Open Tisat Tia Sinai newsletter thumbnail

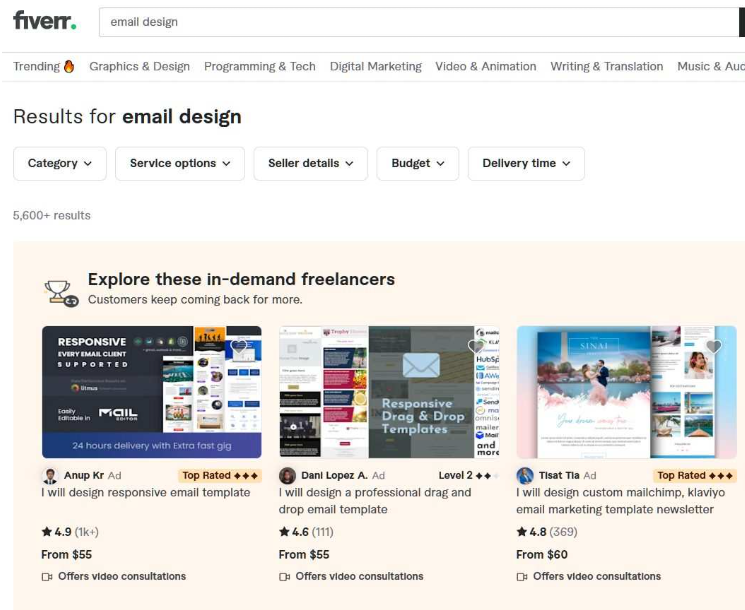[x=627, y=392]
